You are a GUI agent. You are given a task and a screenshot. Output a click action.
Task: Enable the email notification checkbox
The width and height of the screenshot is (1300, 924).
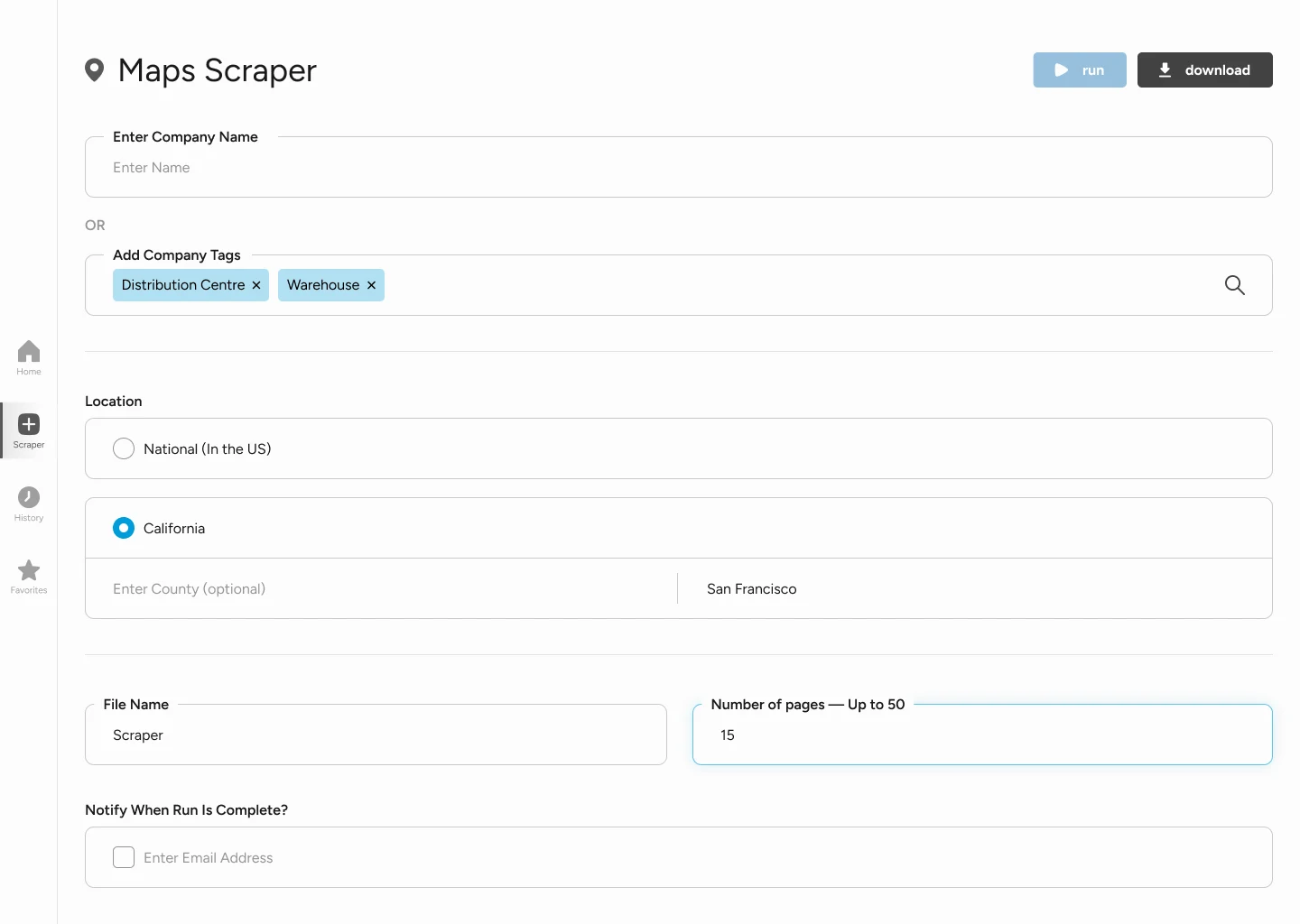coord(124,857)
